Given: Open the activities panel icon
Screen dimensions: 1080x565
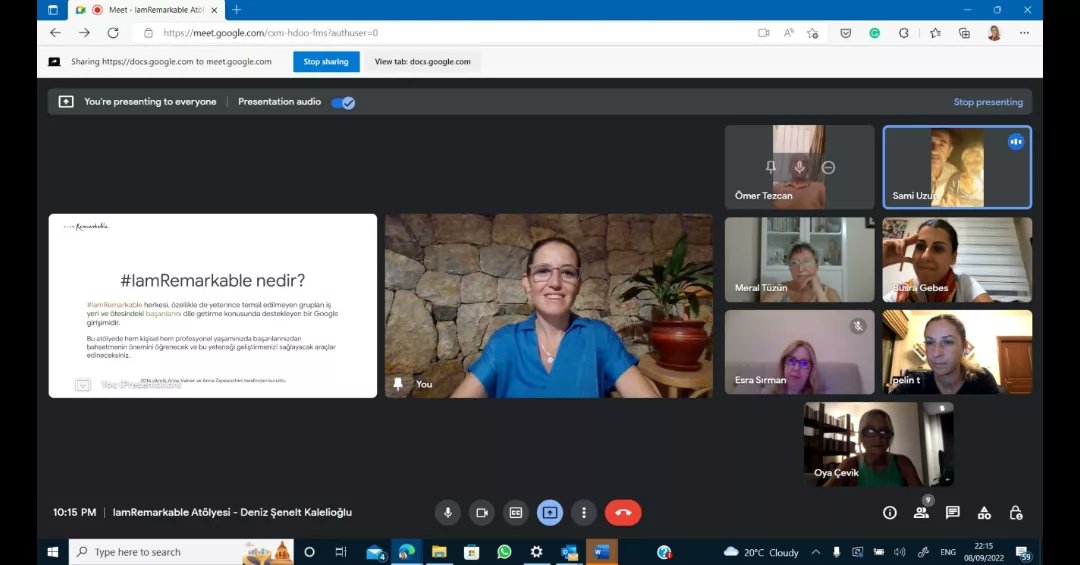Looking at the screenshot, I should (x=984, y=513).
